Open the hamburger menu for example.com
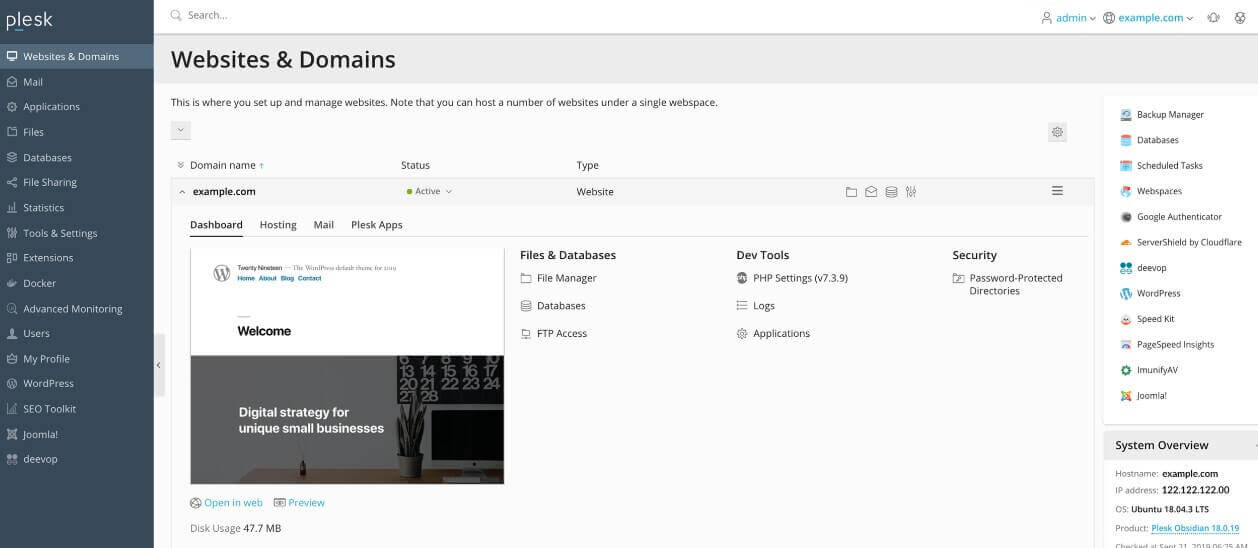The height and width of the screenshot is (548, 1258). (x=1057, y=191)
